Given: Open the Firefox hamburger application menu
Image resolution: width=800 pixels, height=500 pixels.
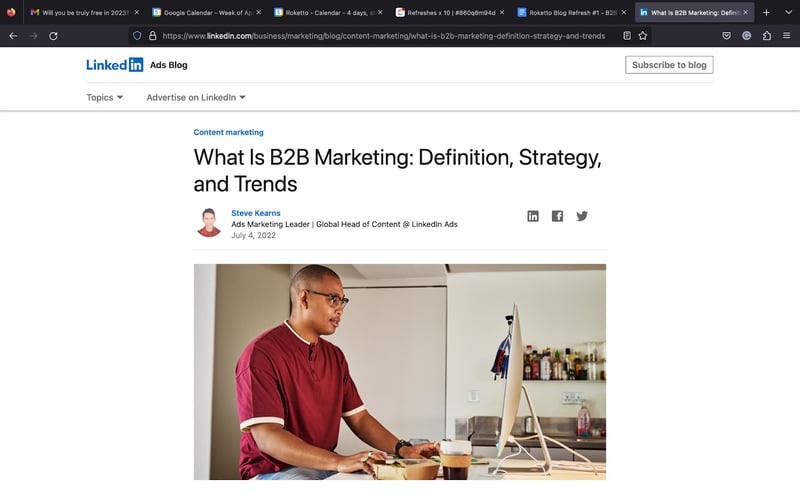Looking at the screenshot, I should point(787,36).
